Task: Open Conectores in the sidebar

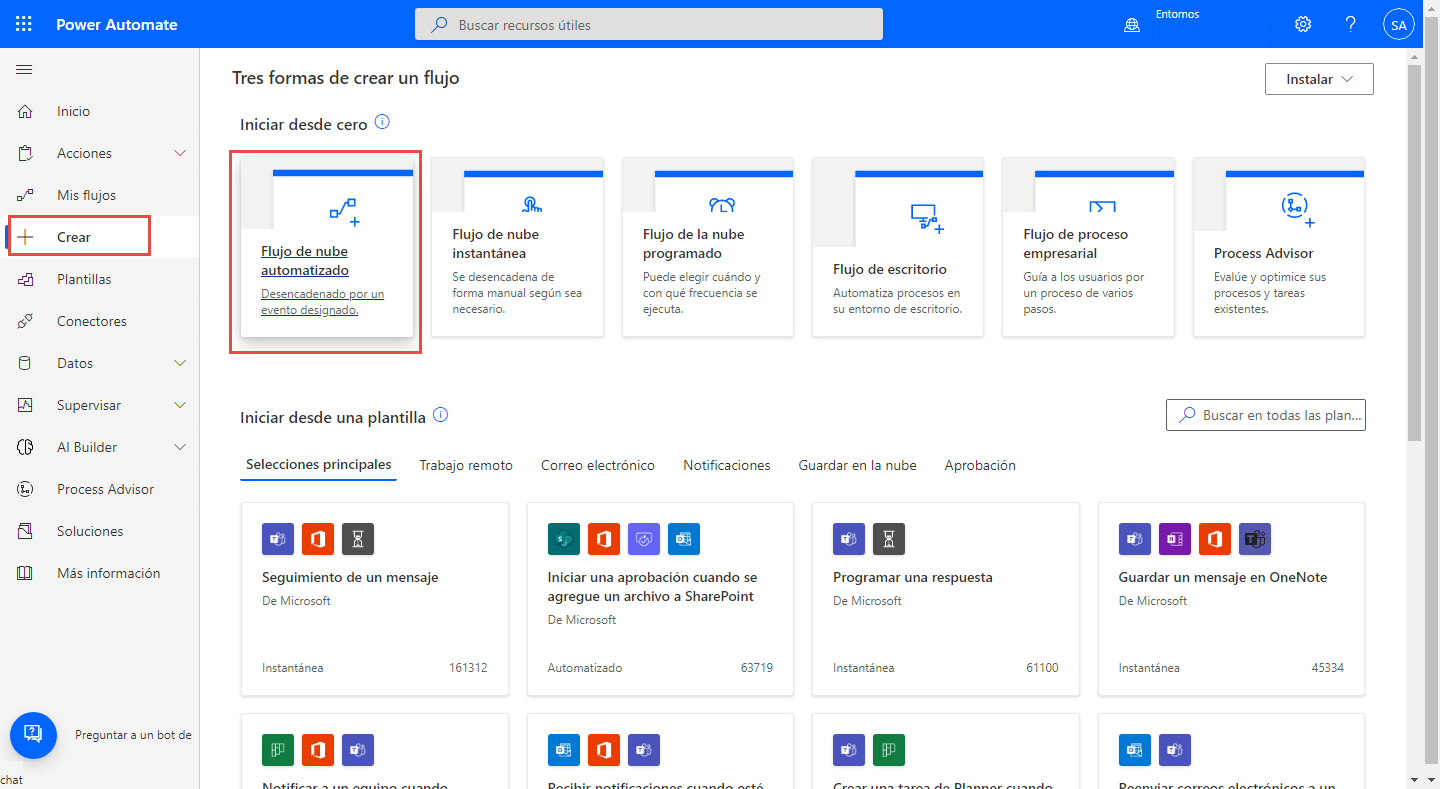Action: 100,321
